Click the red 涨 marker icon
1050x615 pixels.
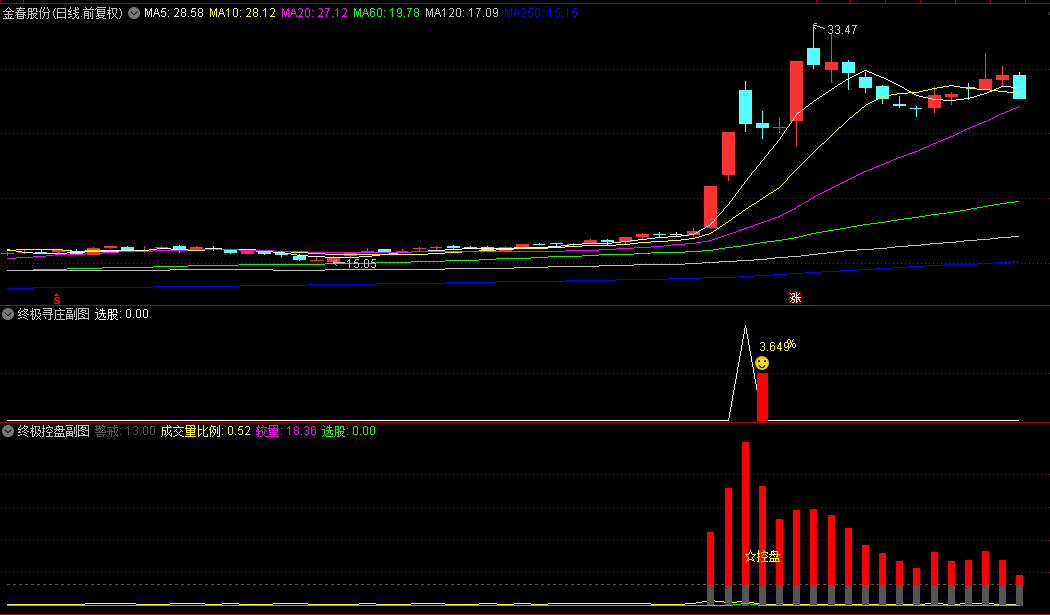[795, 297]
